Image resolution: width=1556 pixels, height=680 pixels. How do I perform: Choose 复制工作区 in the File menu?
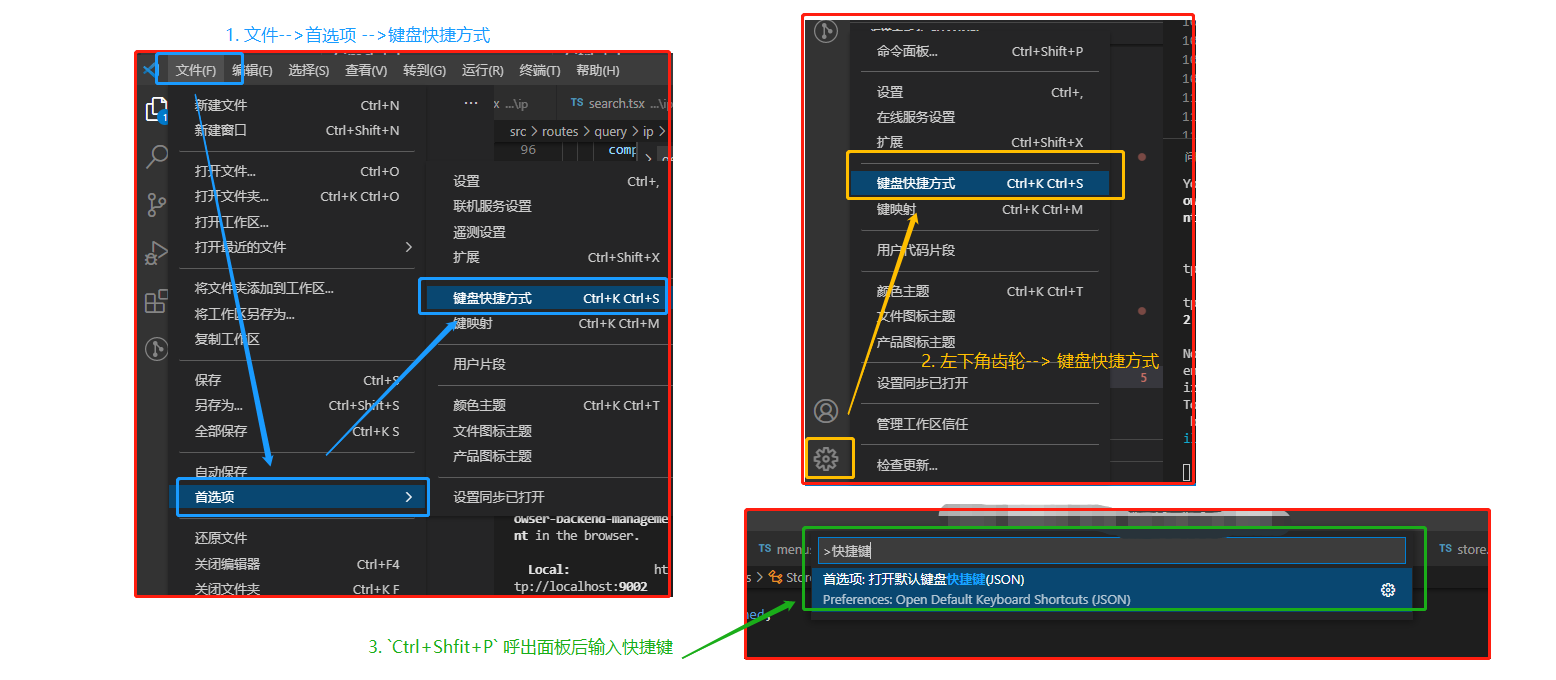coord(296,339)
